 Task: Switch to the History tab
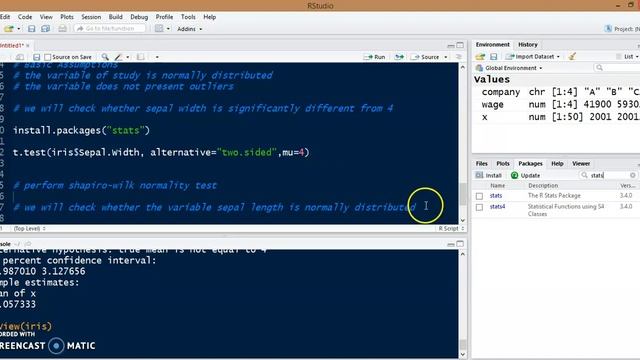[x=528, y=44]
